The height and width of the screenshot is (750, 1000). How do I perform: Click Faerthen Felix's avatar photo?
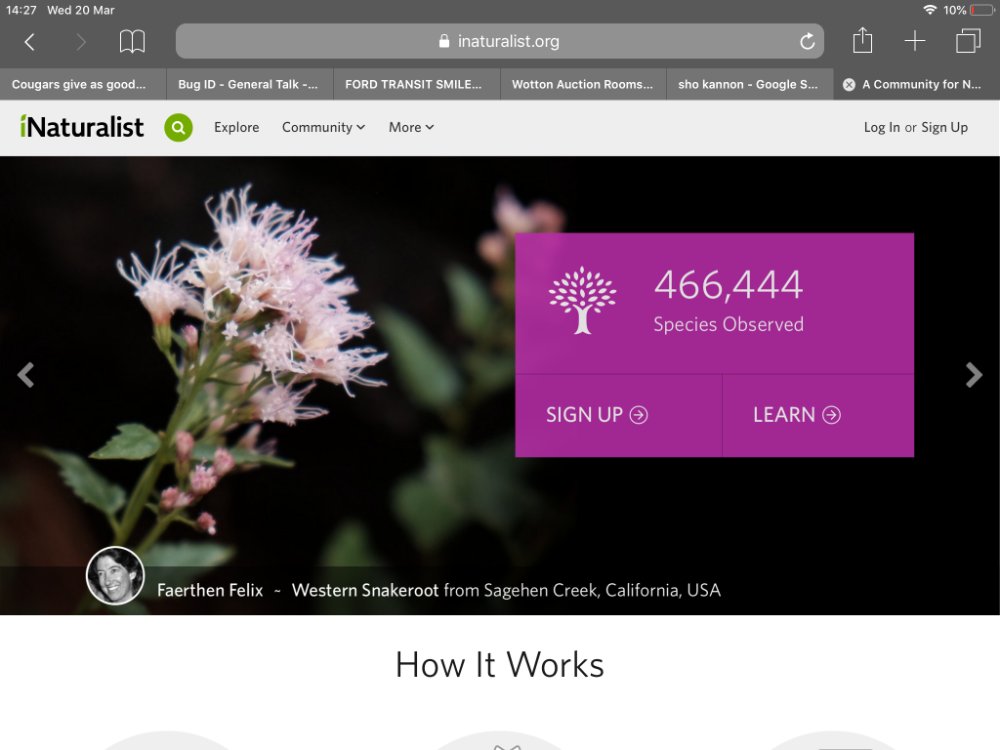[x=115, y=576]
